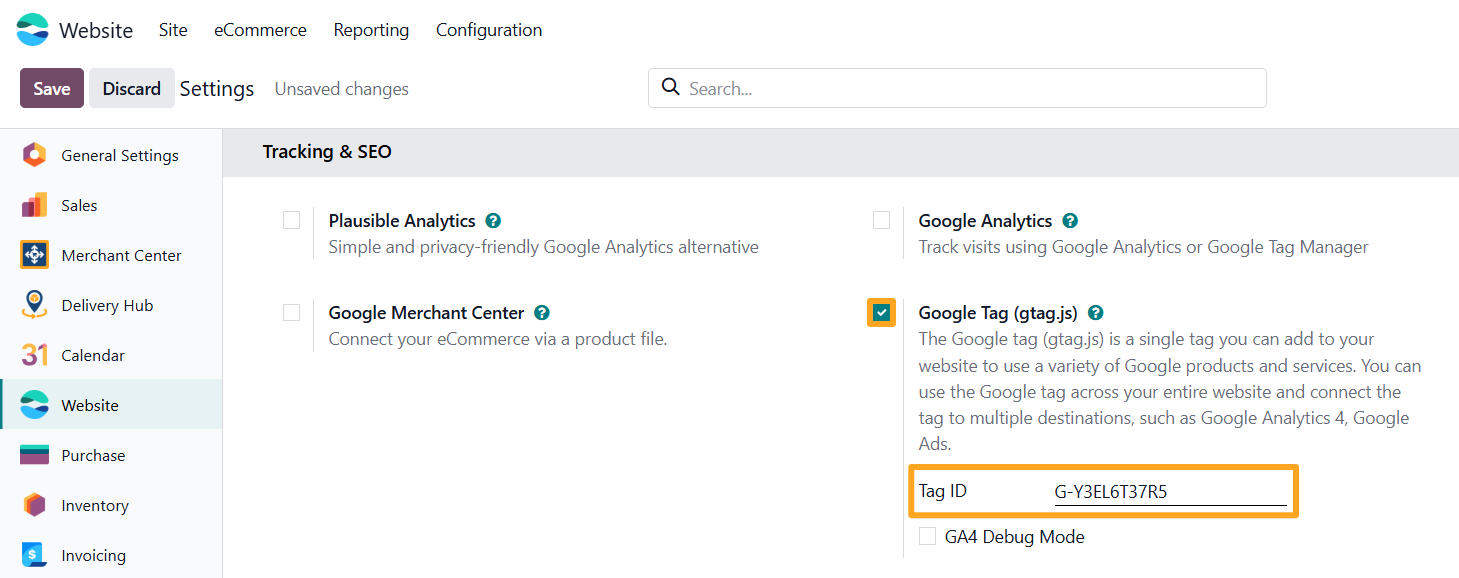Enable the Google Analytics checkbox
Screen dimensions: 1459x578
(881, 220)
